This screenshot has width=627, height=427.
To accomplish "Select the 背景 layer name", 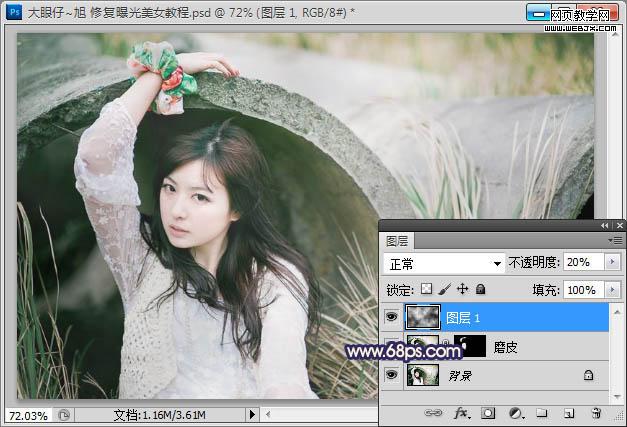I will point(460,375).
